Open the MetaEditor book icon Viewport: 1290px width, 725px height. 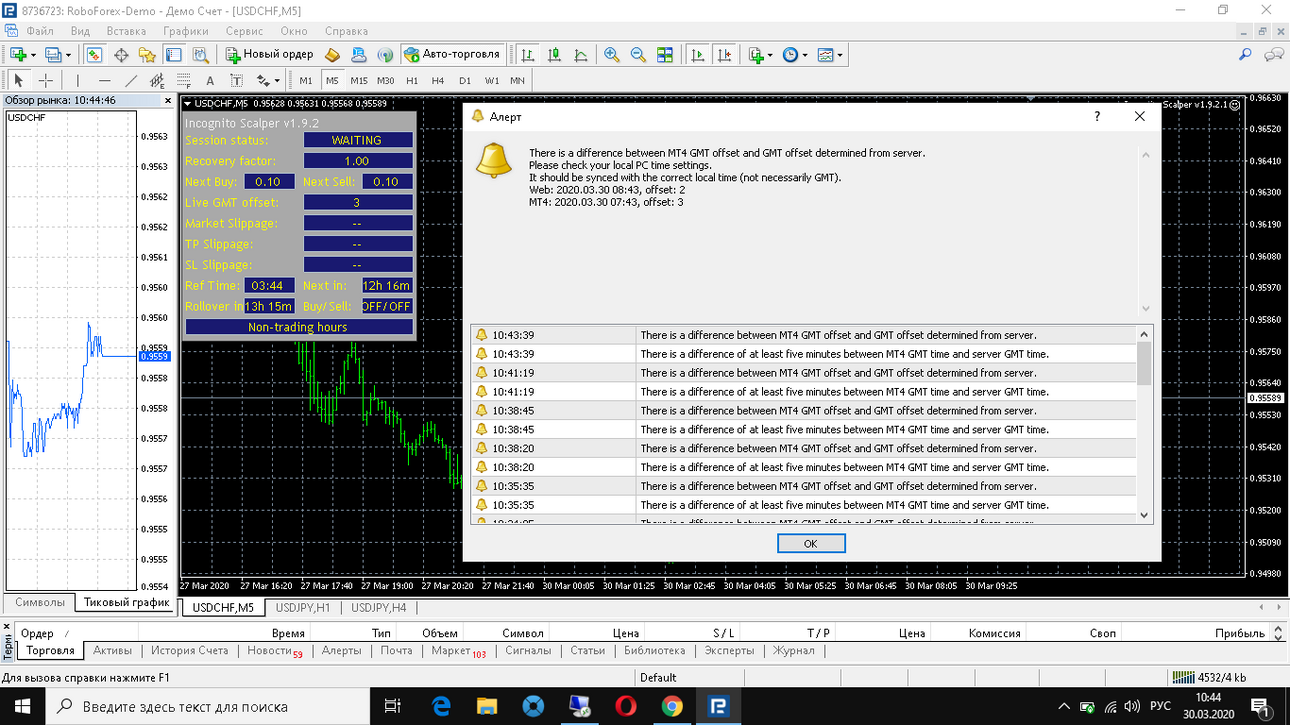334,55
